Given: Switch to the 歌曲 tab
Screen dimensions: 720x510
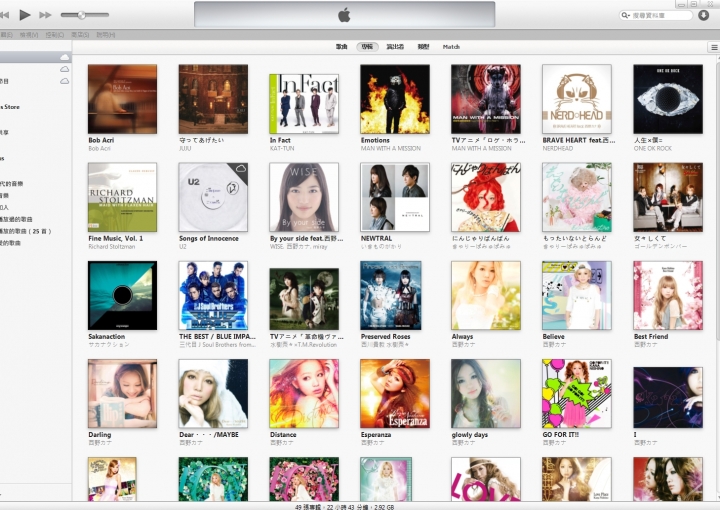Looking at the screenshot, I should tap(341, 47).
